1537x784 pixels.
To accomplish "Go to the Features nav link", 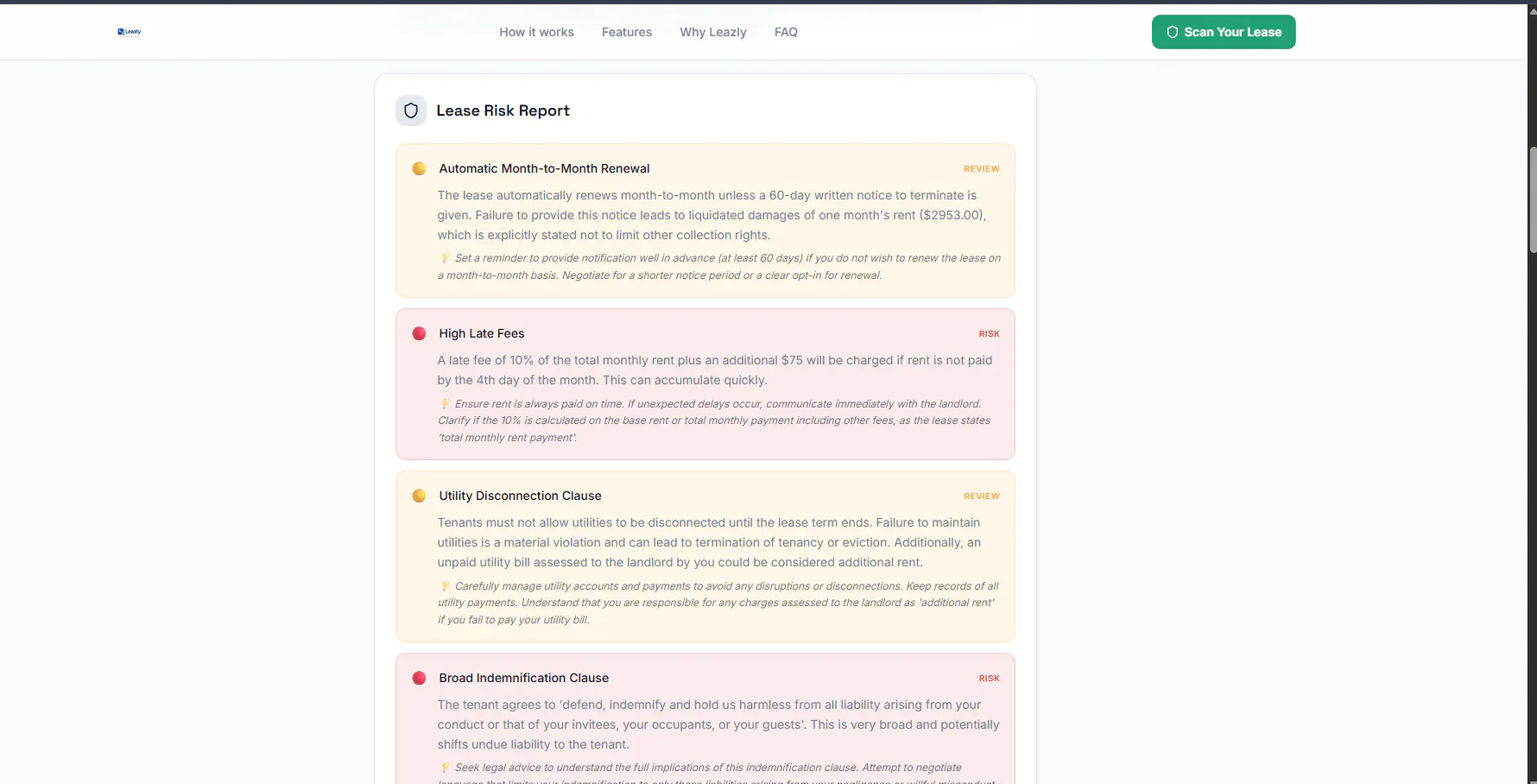I will [x=627, y=32].
